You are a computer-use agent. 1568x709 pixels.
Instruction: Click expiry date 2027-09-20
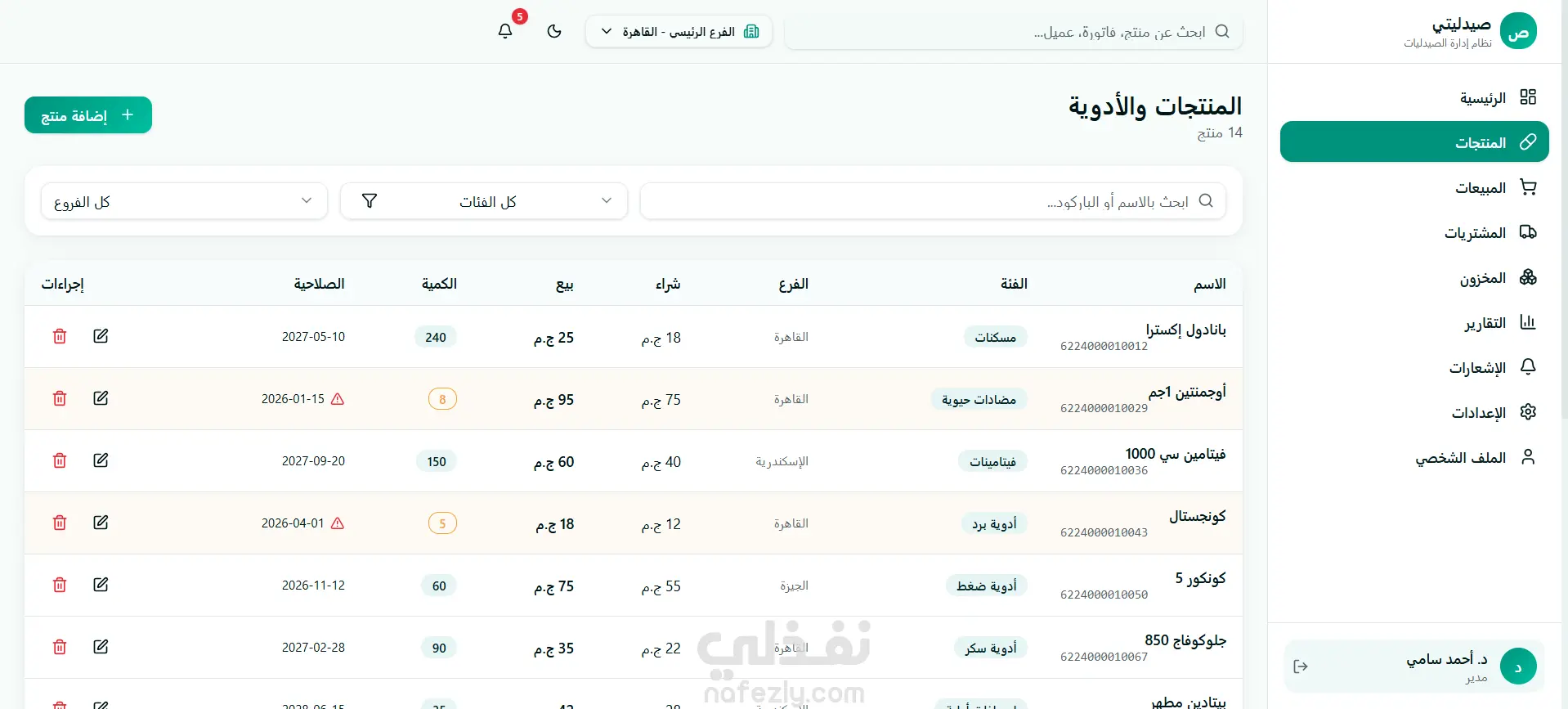click(313, 461)
